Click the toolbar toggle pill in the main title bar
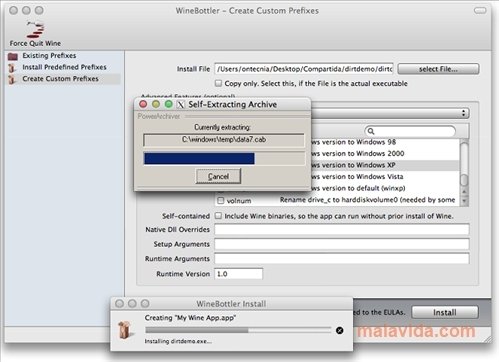Viewport: 499px width, 362px height. (480, 11)
